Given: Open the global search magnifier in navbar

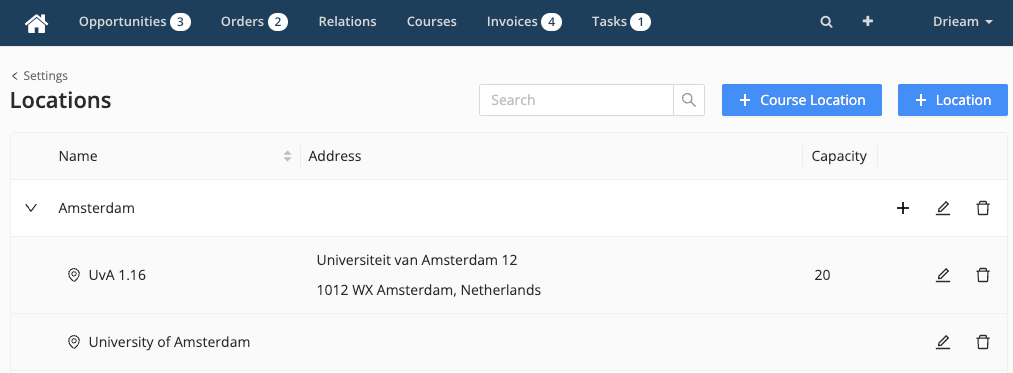Looking at the screenshot, I should coord(826,22).
